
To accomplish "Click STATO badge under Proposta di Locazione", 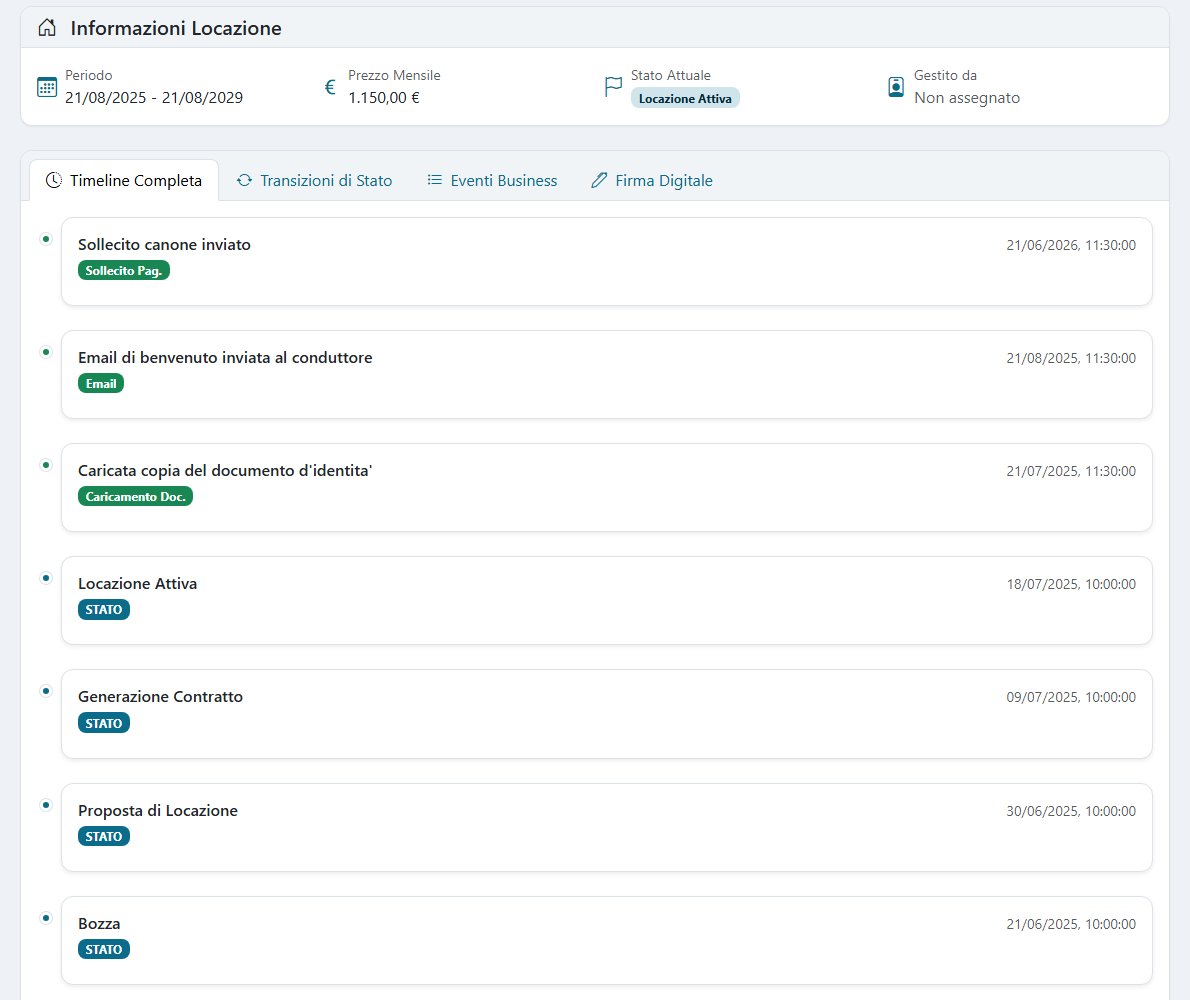I will tap(104, 837).
